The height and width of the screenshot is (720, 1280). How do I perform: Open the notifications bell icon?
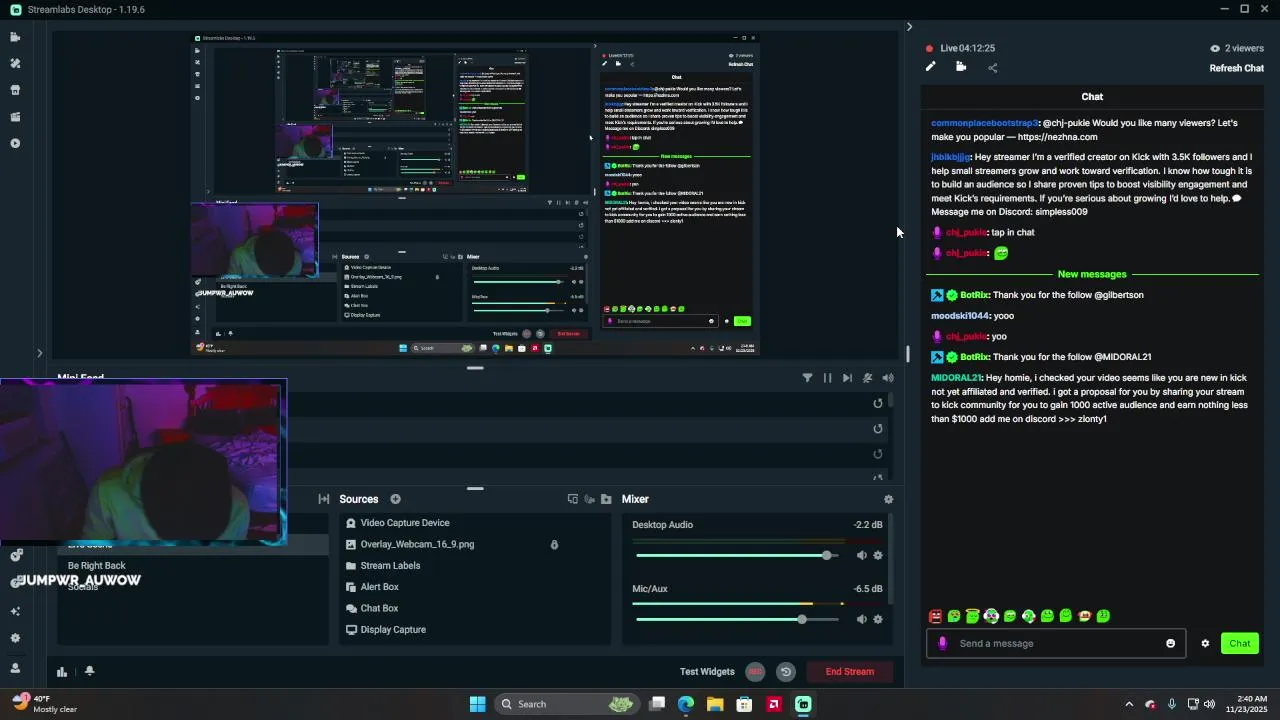pyautogui.click(x=89, y=671)
